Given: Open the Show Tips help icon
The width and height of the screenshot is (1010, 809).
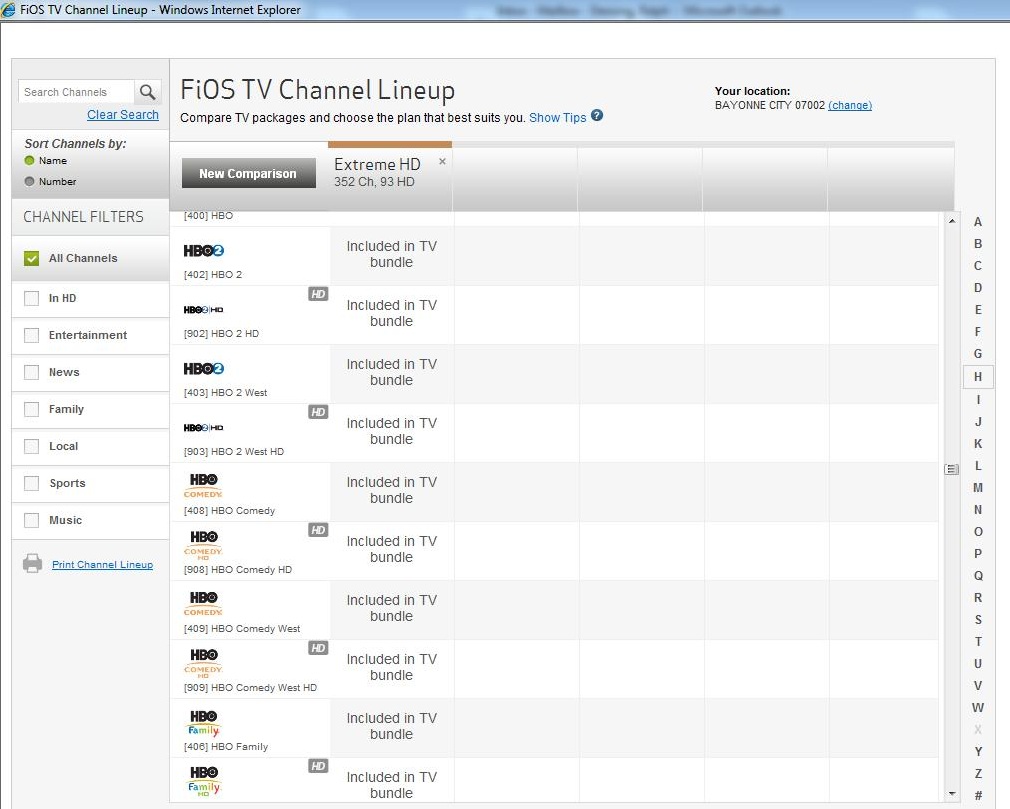Looking at the screenshot, I should (x=597, y=115).
